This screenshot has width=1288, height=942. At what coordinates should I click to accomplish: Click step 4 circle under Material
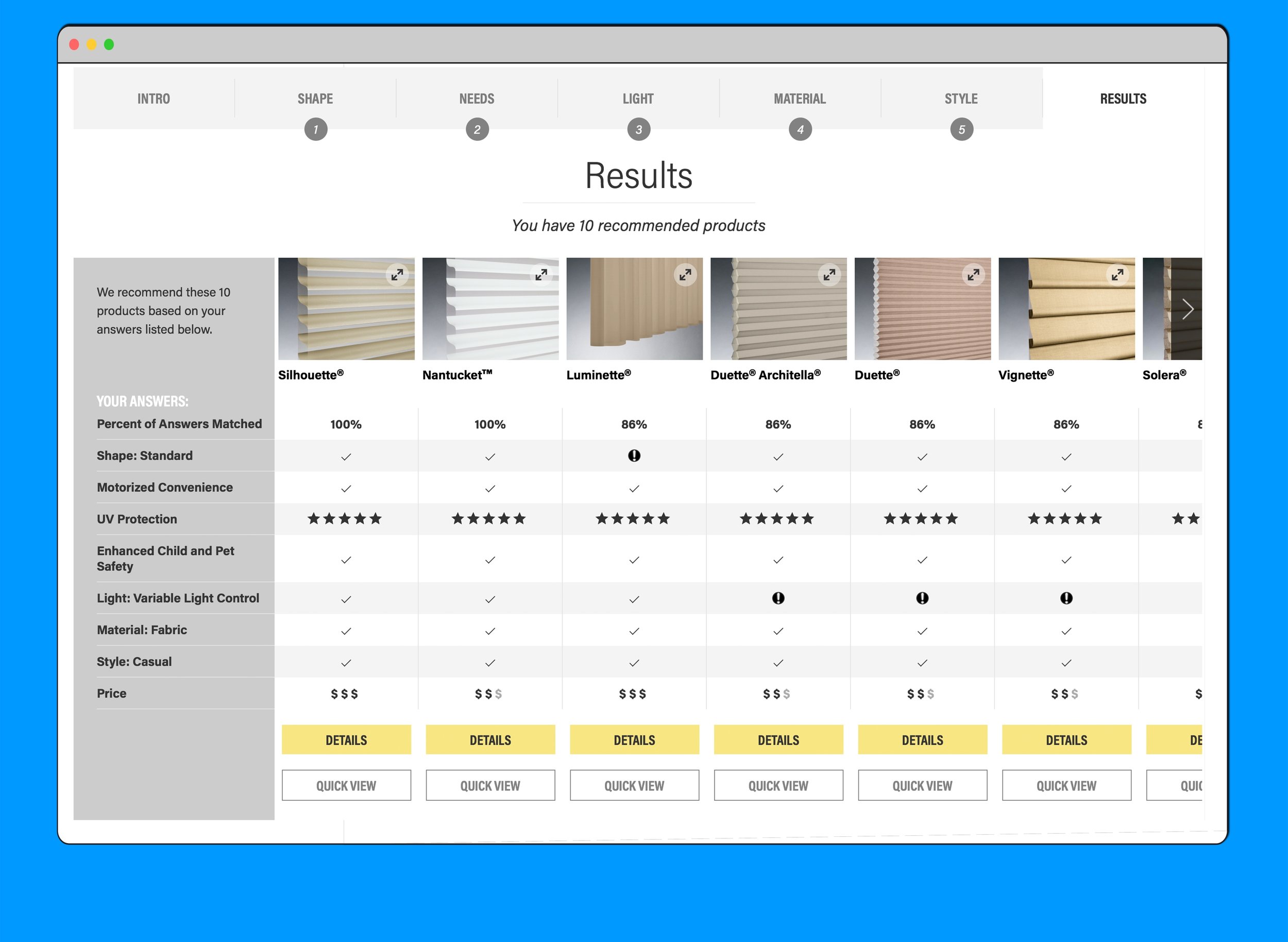801,129
